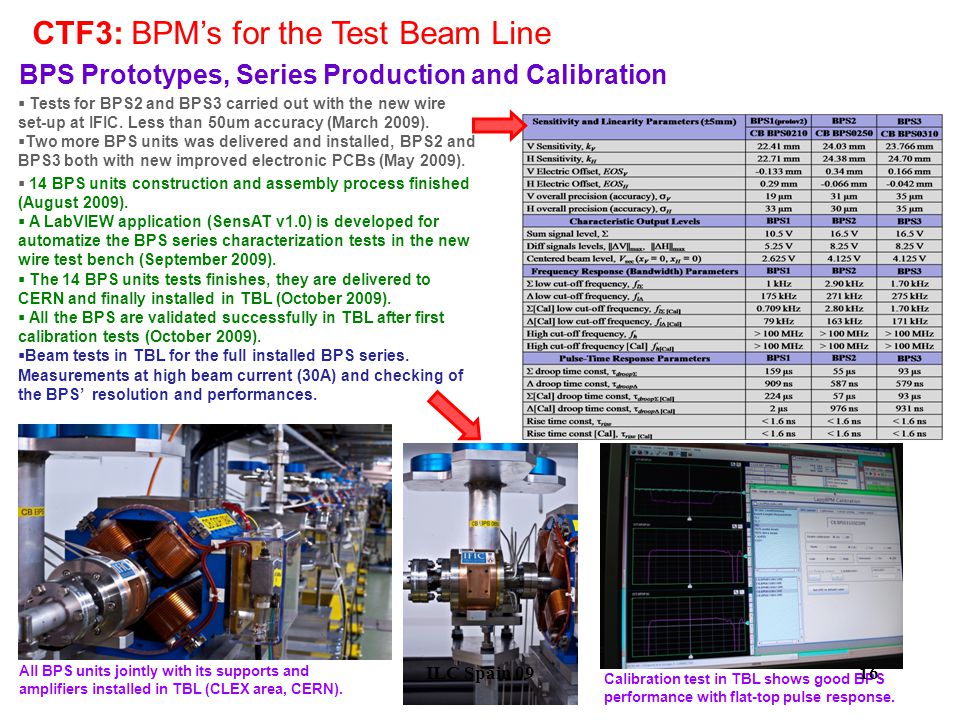Select the "Rise time const [Cal]" row label

click(589, 433)
